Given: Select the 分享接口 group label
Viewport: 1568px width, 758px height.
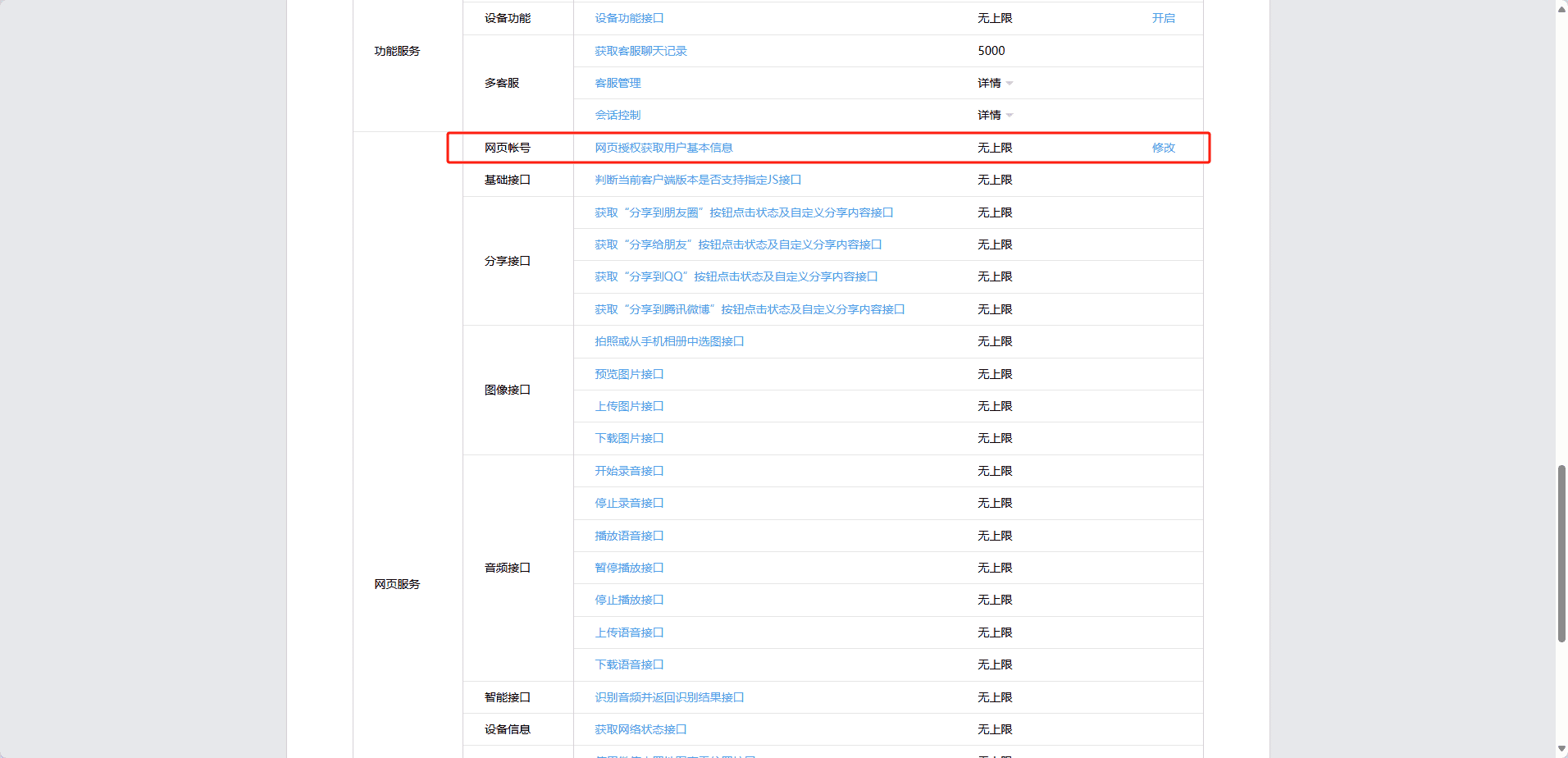Looking at the screenshot, I should click(508, 261).
